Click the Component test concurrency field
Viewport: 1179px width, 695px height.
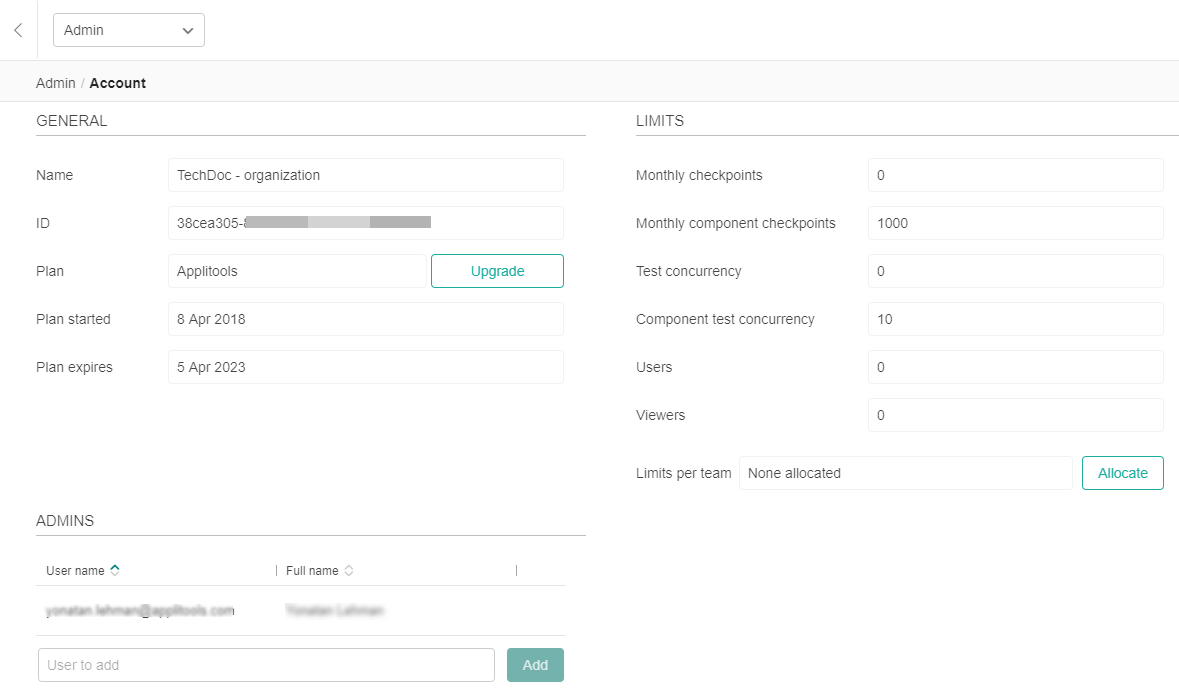[x=1015, y=319]
